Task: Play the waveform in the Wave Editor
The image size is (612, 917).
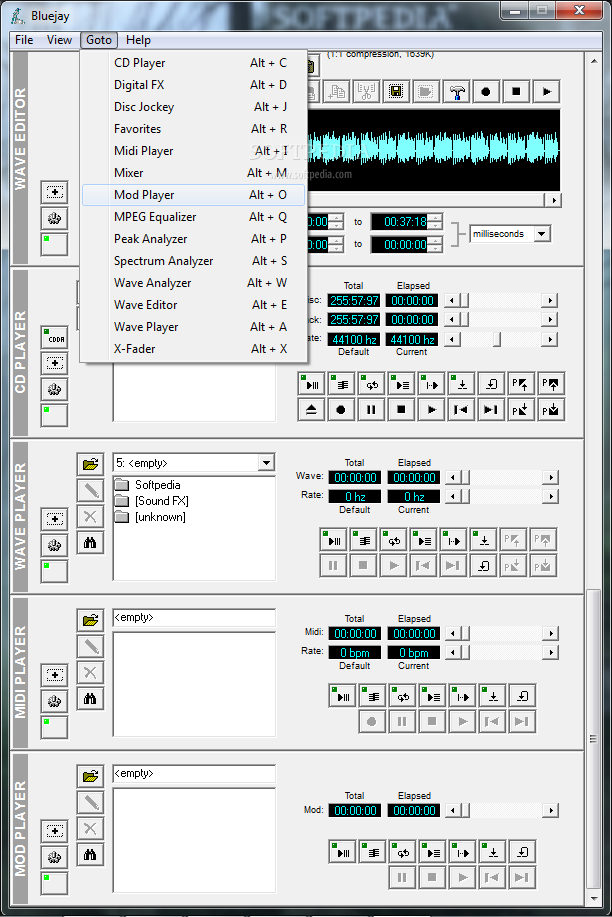Action: click(546, 92)
